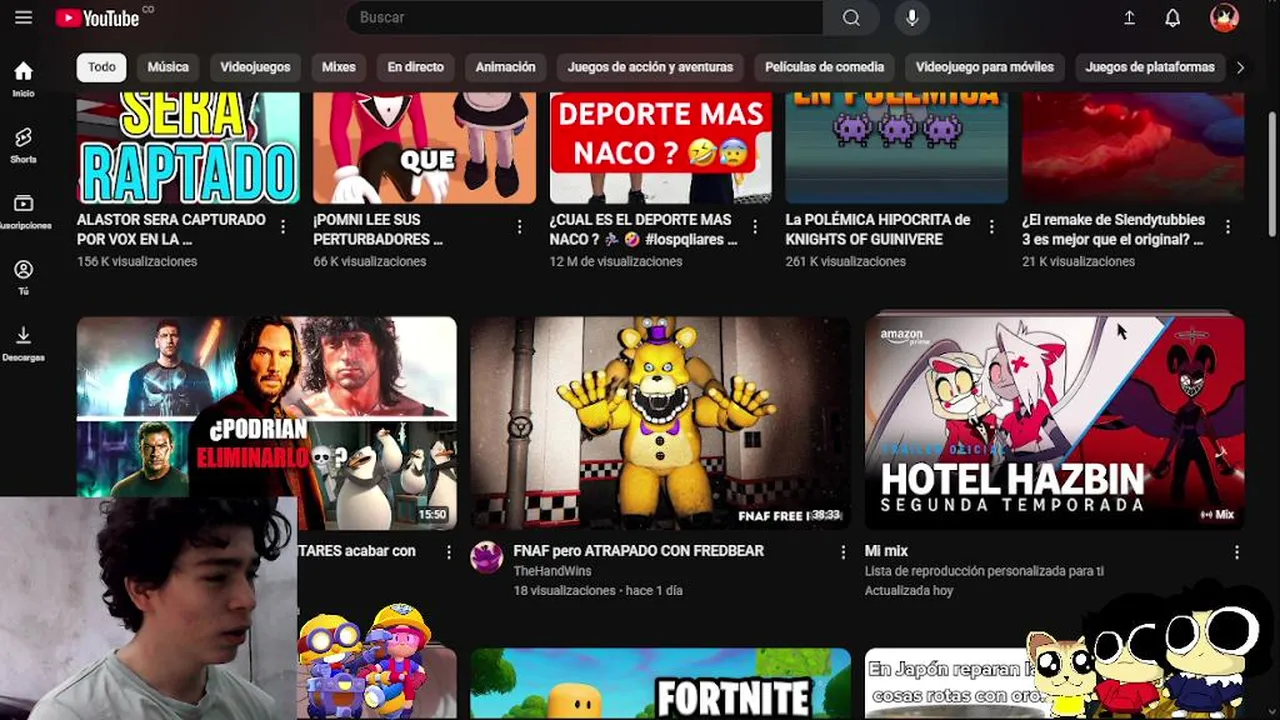1280x720 pixels.
Task: Open ¿CUAL ES EL DEPORTE MAS NACO title
Action: pos(643,229)
